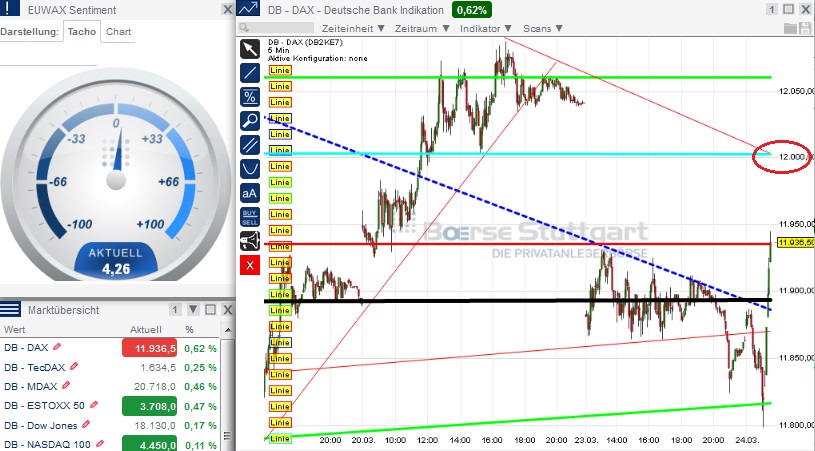This screenshot has width=815, height=451.
Task: Click the floppy disk save icon
Action: [805, 28]
